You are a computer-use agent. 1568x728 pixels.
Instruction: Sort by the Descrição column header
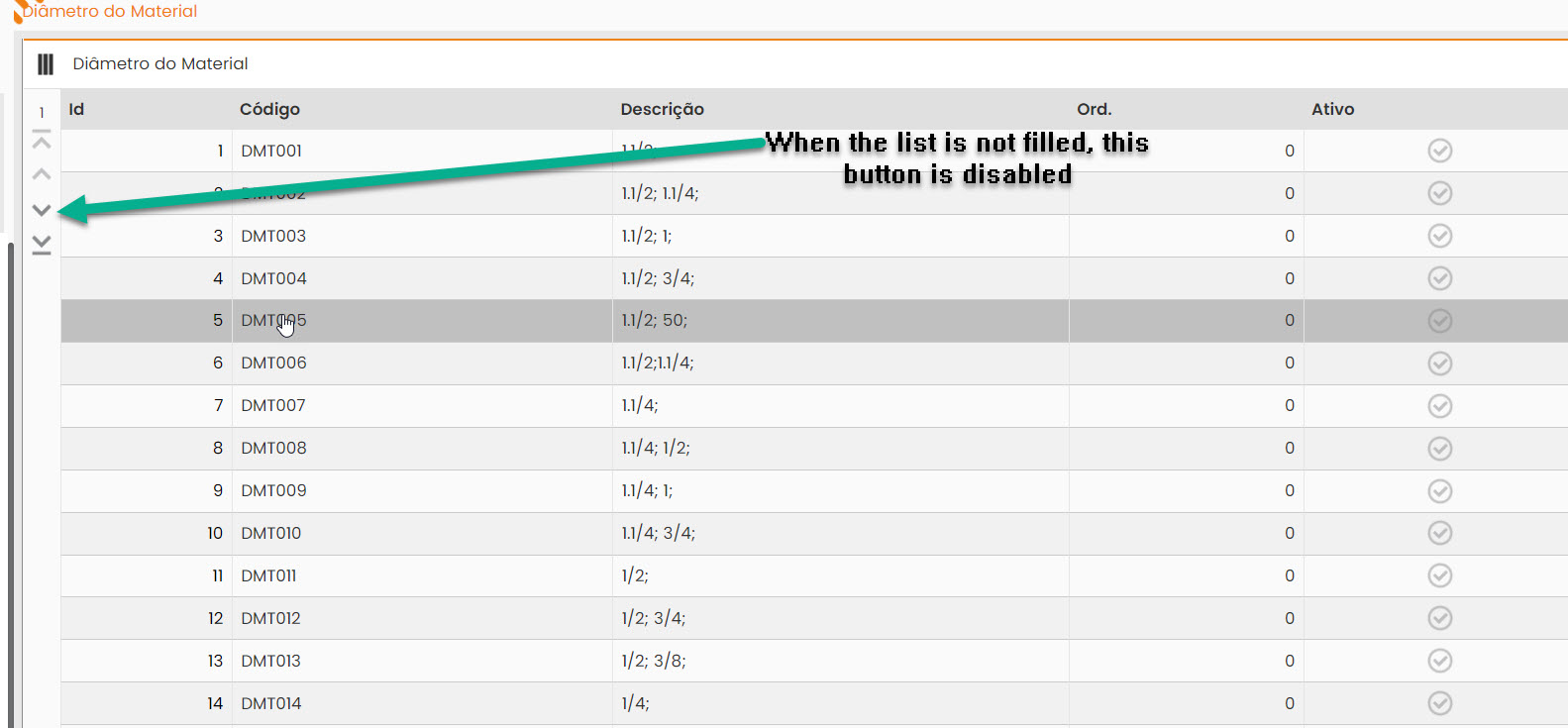tap(662, 109)
